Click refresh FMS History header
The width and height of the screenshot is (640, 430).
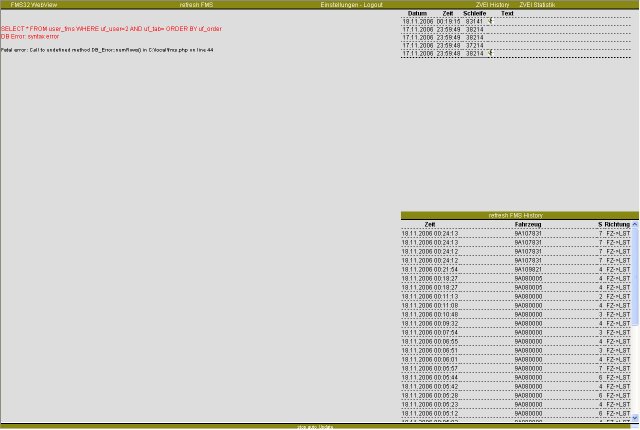(516, 215)
